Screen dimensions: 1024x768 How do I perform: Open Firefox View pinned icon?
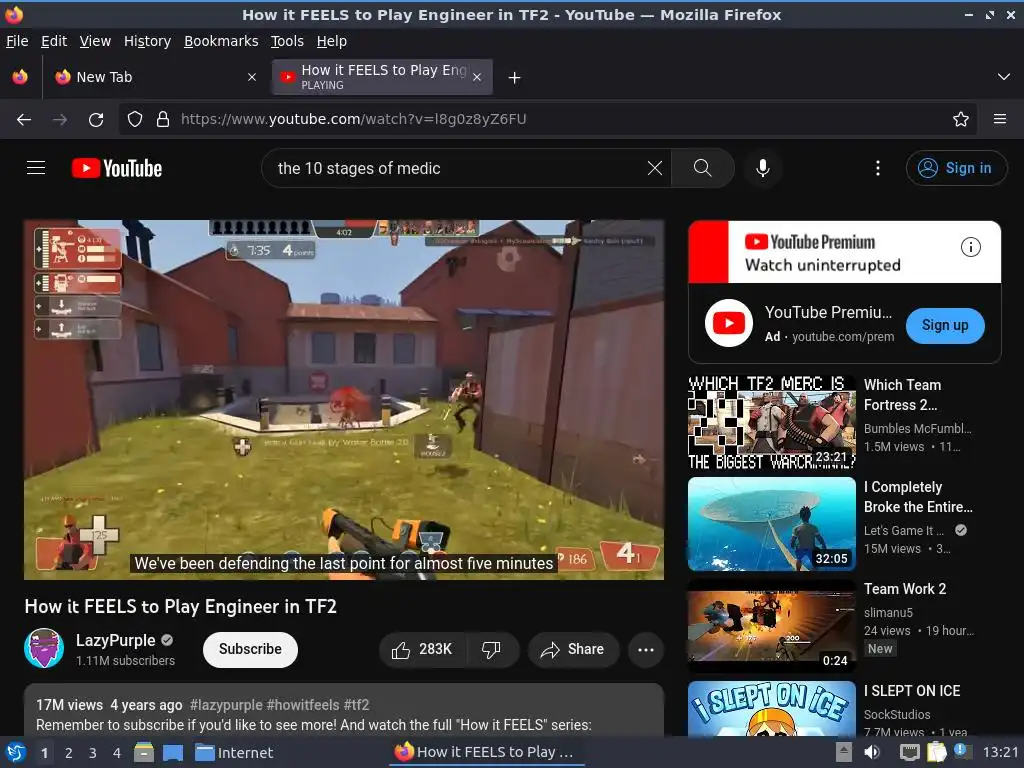[x=20, y=77]
